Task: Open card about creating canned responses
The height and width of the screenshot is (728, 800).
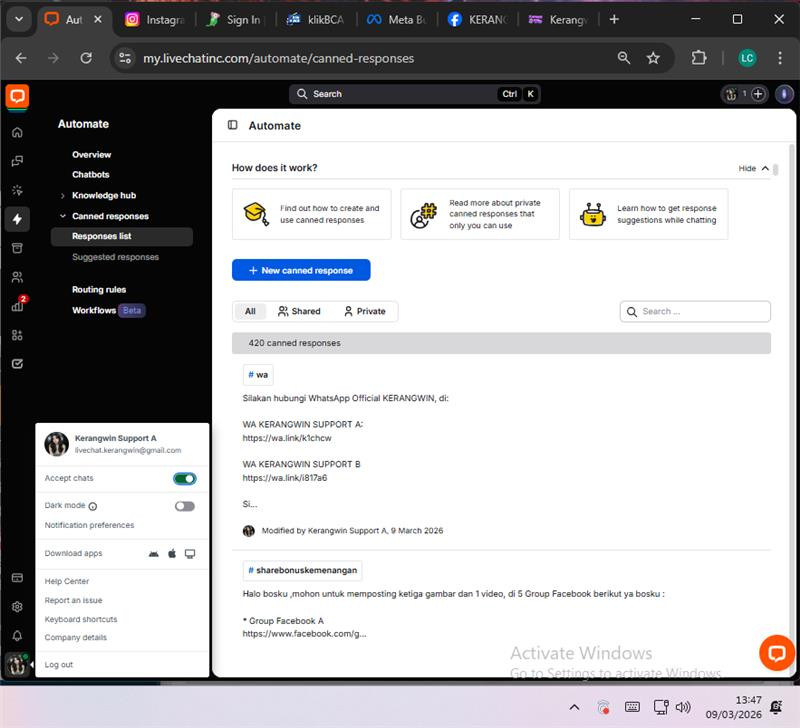Action: click(x=312, y=214)
